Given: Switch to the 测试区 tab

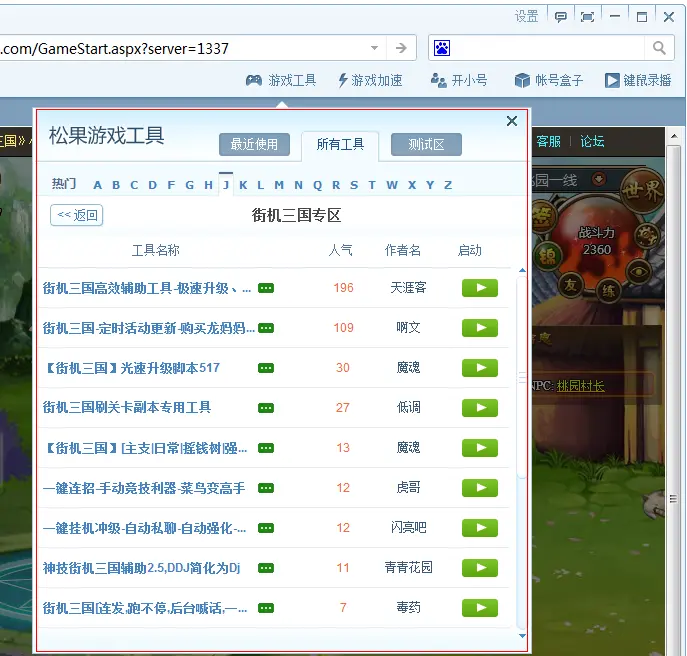Looking at the screenshot, I should coord(426,144).
